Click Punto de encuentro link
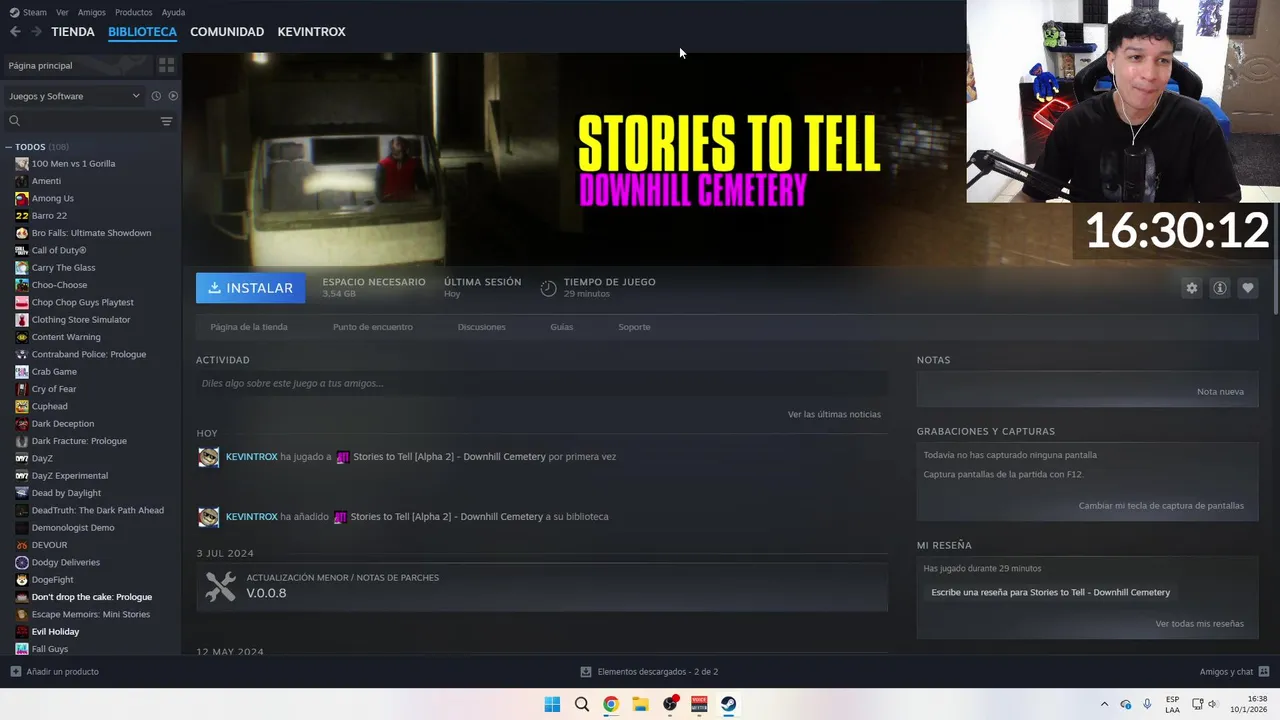Screen dimensions: 1280x720 point(372,327)
